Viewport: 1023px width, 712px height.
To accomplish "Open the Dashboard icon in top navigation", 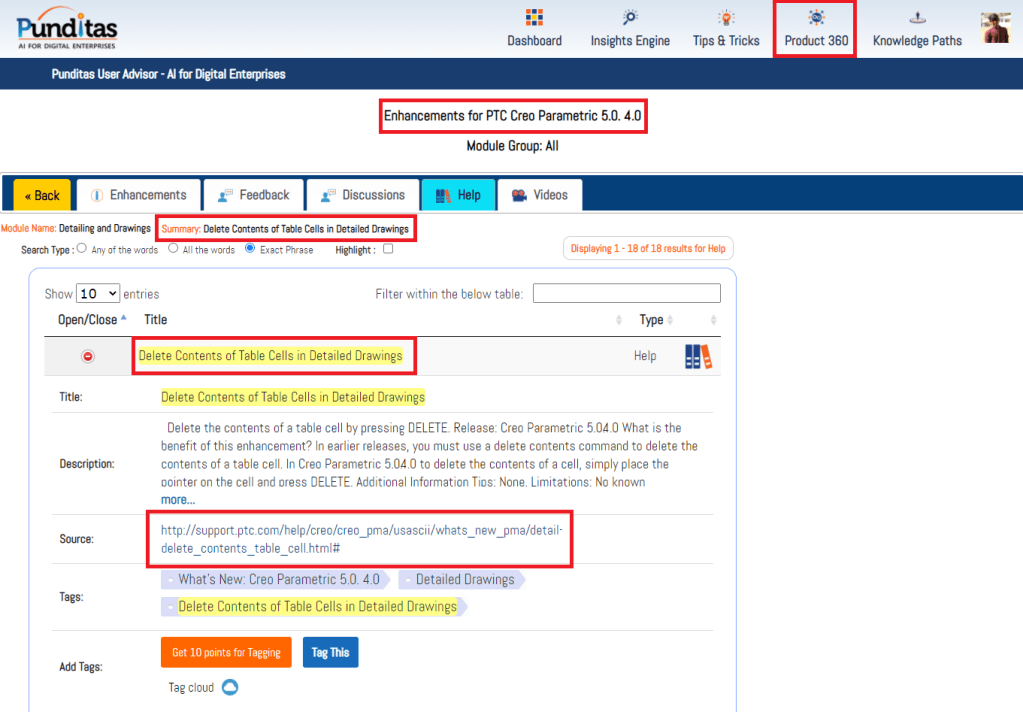I will [534, 18].
